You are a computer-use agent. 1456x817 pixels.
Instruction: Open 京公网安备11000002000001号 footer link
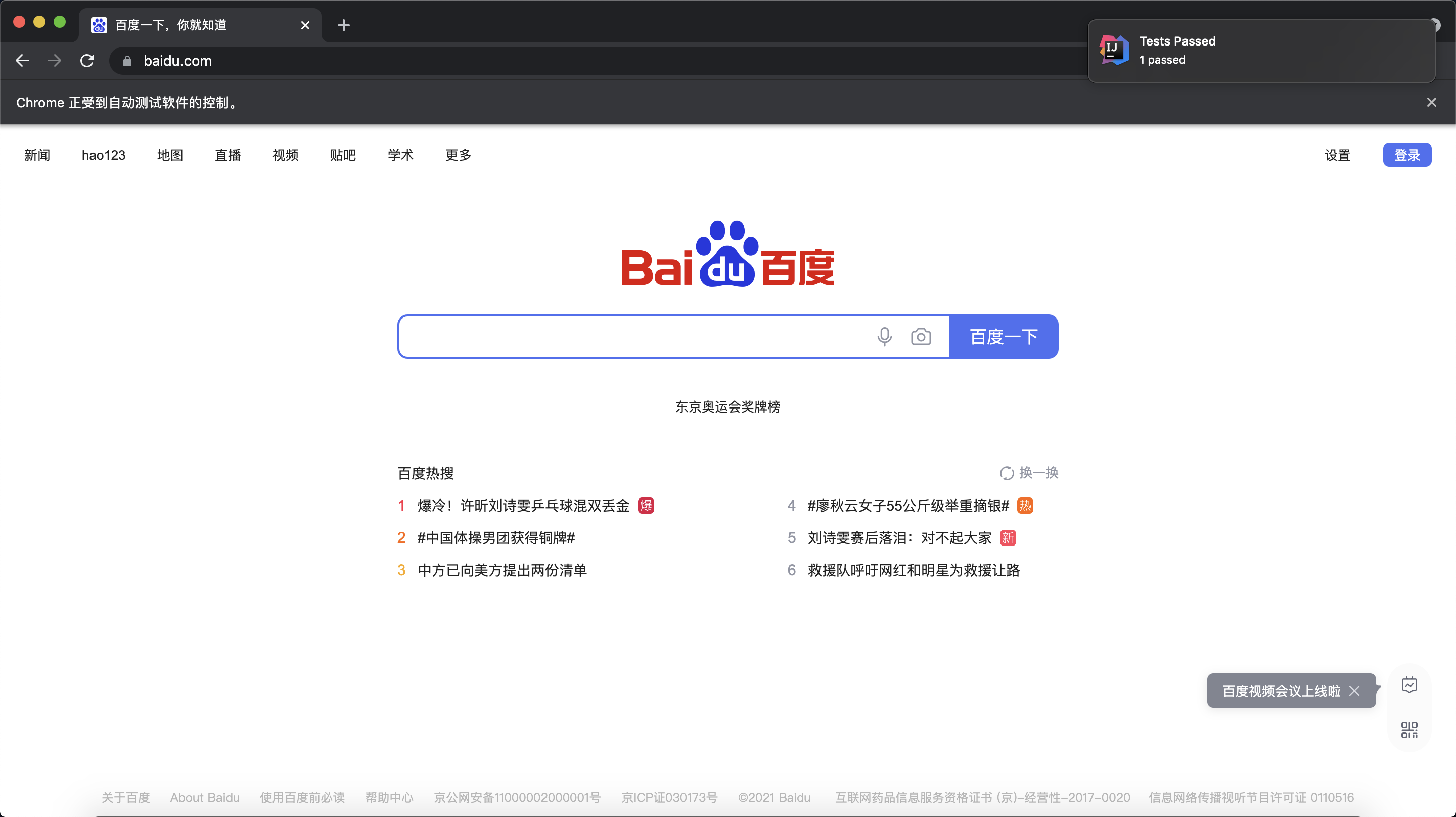[517, 797]
